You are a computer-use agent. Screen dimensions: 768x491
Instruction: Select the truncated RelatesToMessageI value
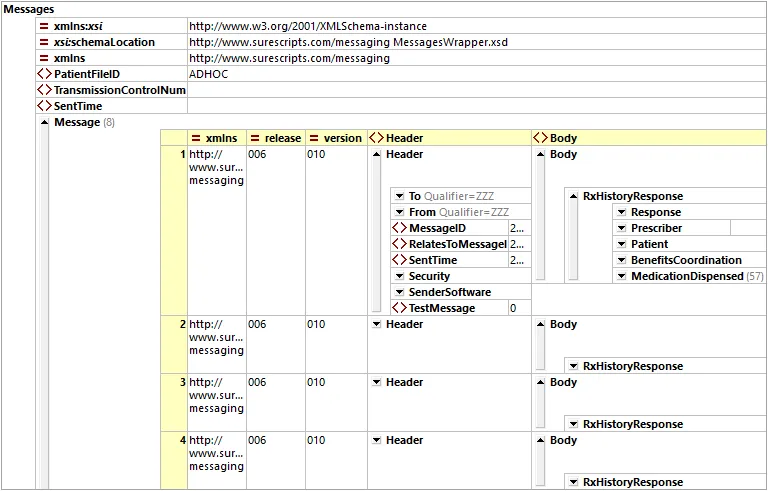(x=517, y=244)
